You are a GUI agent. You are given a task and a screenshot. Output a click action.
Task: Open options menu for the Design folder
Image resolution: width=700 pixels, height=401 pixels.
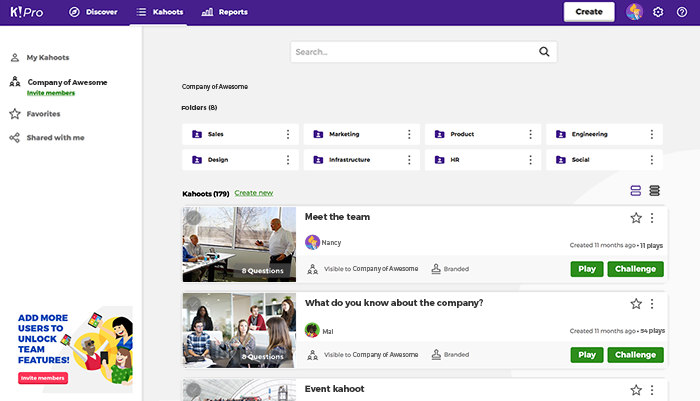coord(288,160)
